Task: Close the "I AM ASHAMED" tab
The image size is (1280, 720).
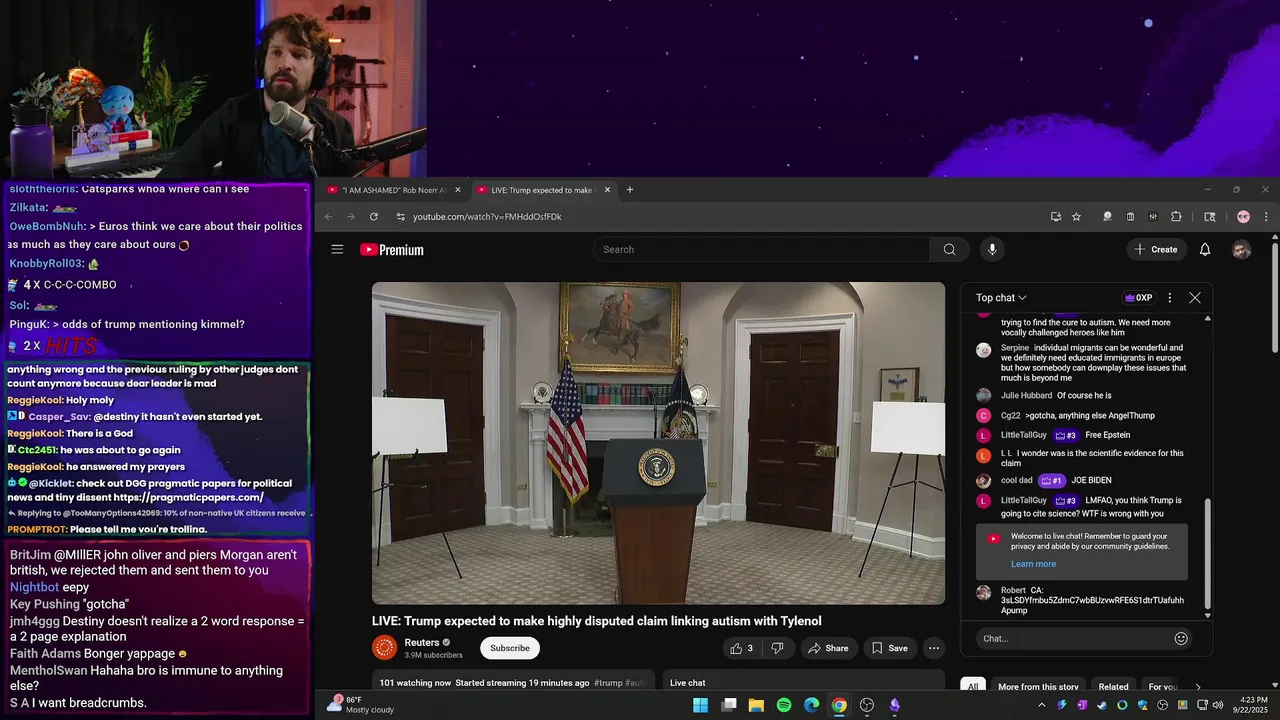Action: tap(458, 190)
